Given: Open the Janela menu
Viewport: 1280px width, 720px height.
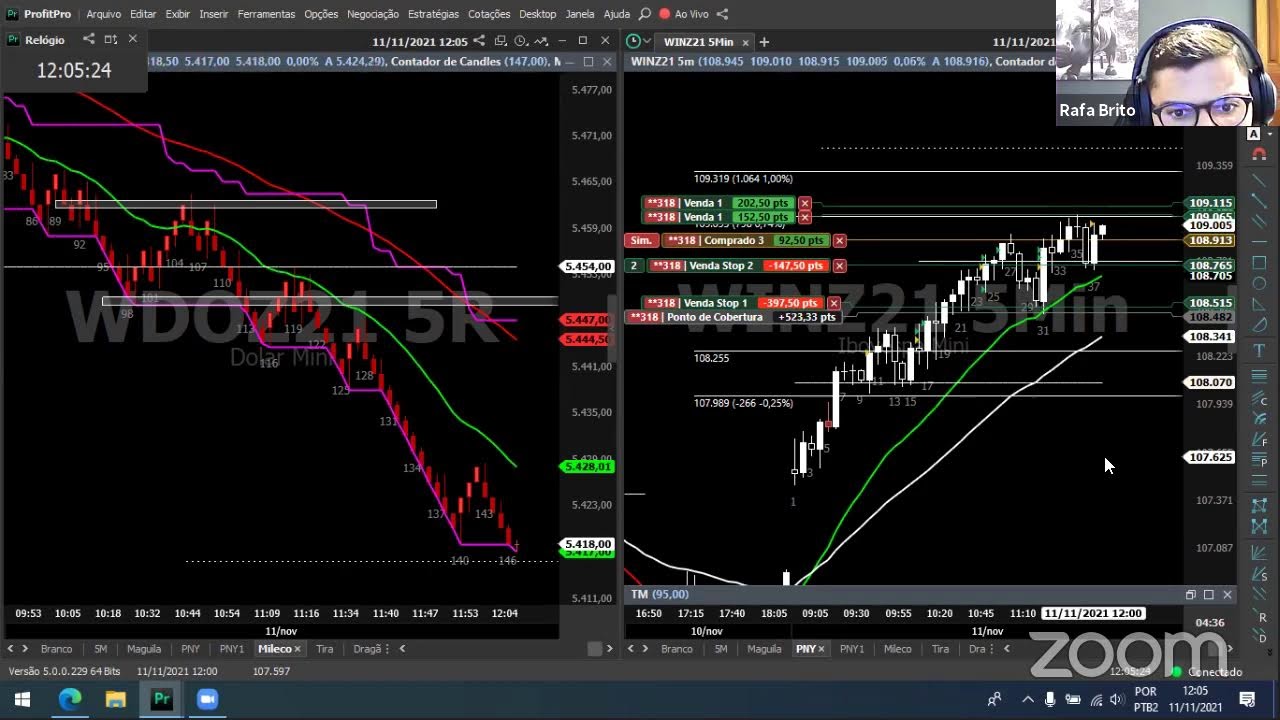Looking at the screenshot, I should [x=580, y=14].
